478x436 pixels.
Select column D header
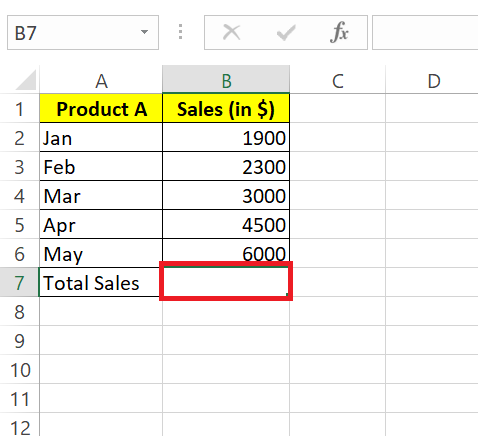tap(432, 80)
